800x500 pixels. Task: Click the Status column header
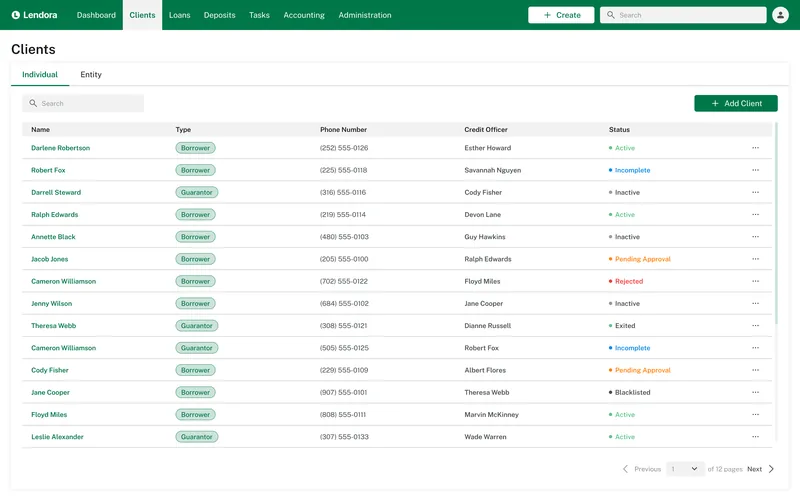point(619,130)
